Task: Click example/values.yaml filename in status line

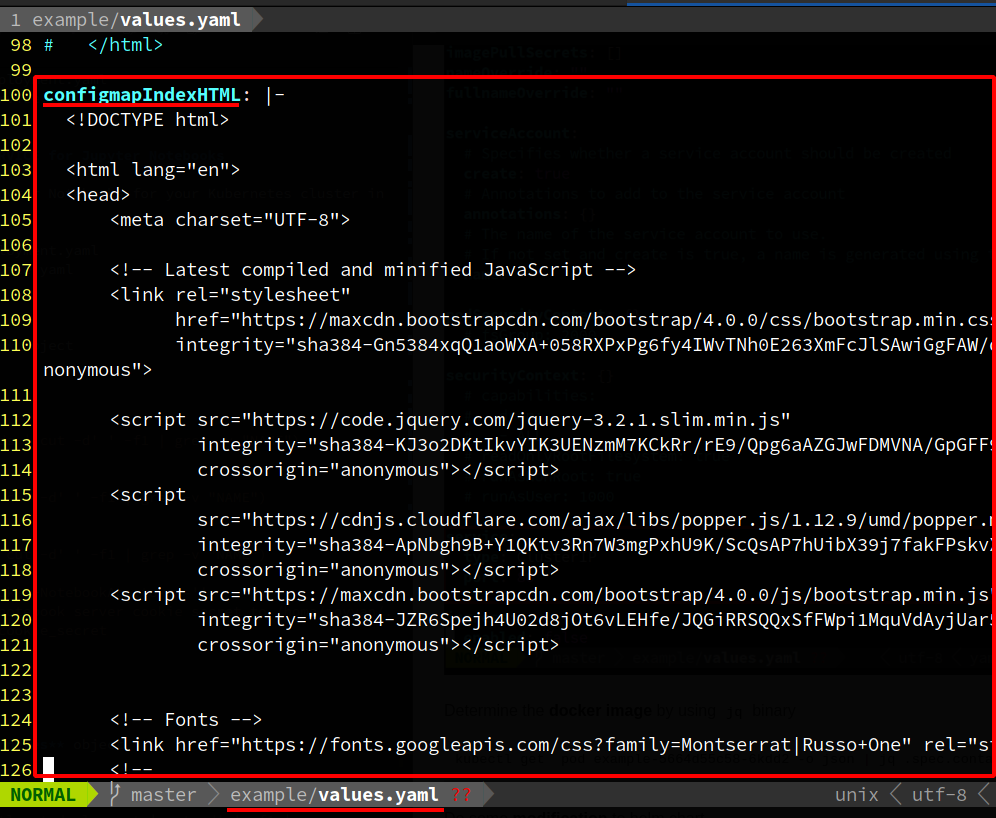Action: [x=334, y=795]
